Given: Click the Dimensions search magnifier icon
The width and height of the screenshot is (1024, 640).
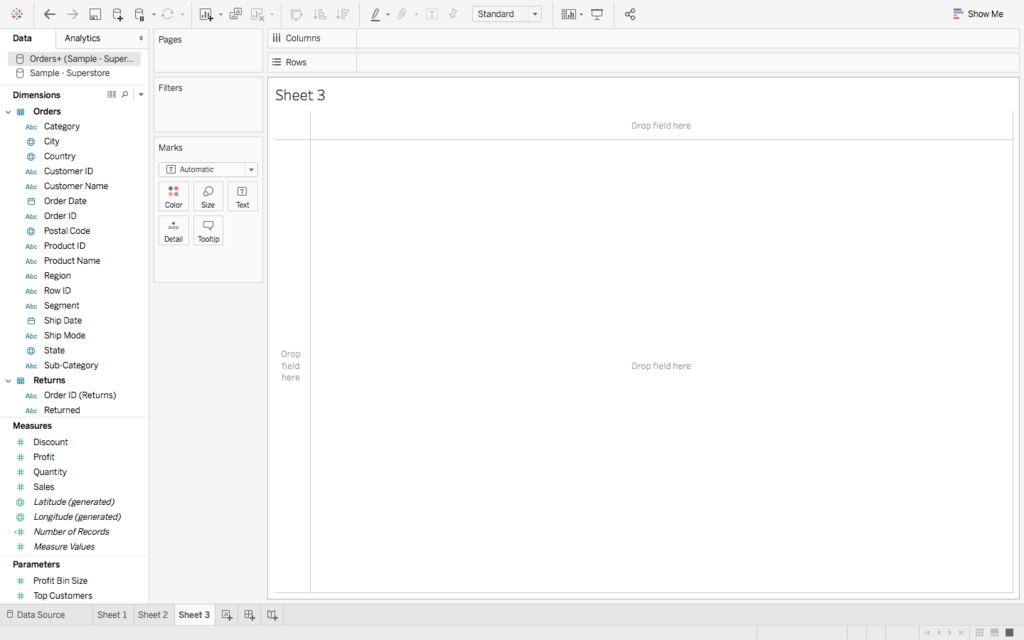Looking at the screenshot, I should (125, 95).
